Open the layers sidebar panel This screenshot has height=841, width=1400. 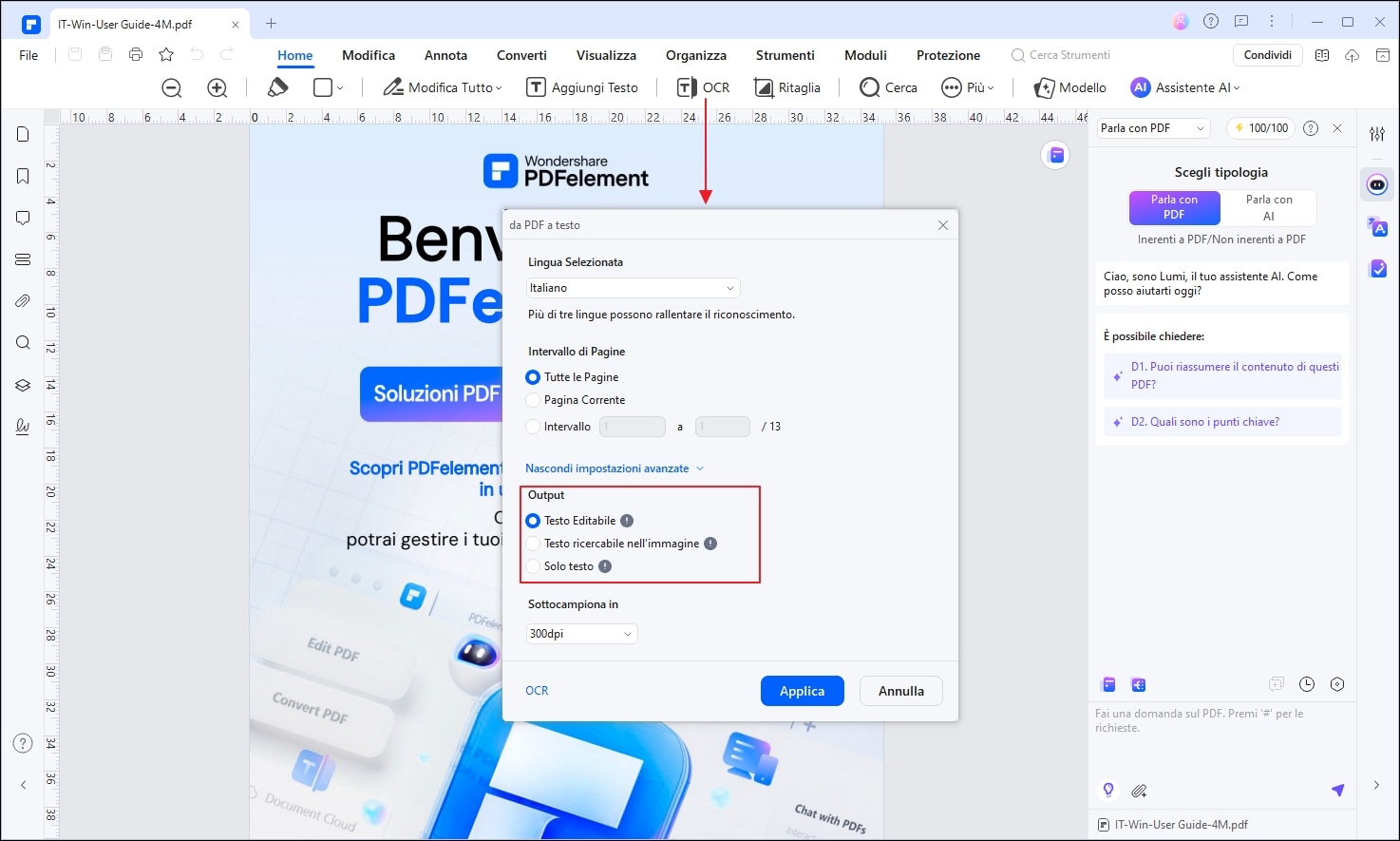23,385
